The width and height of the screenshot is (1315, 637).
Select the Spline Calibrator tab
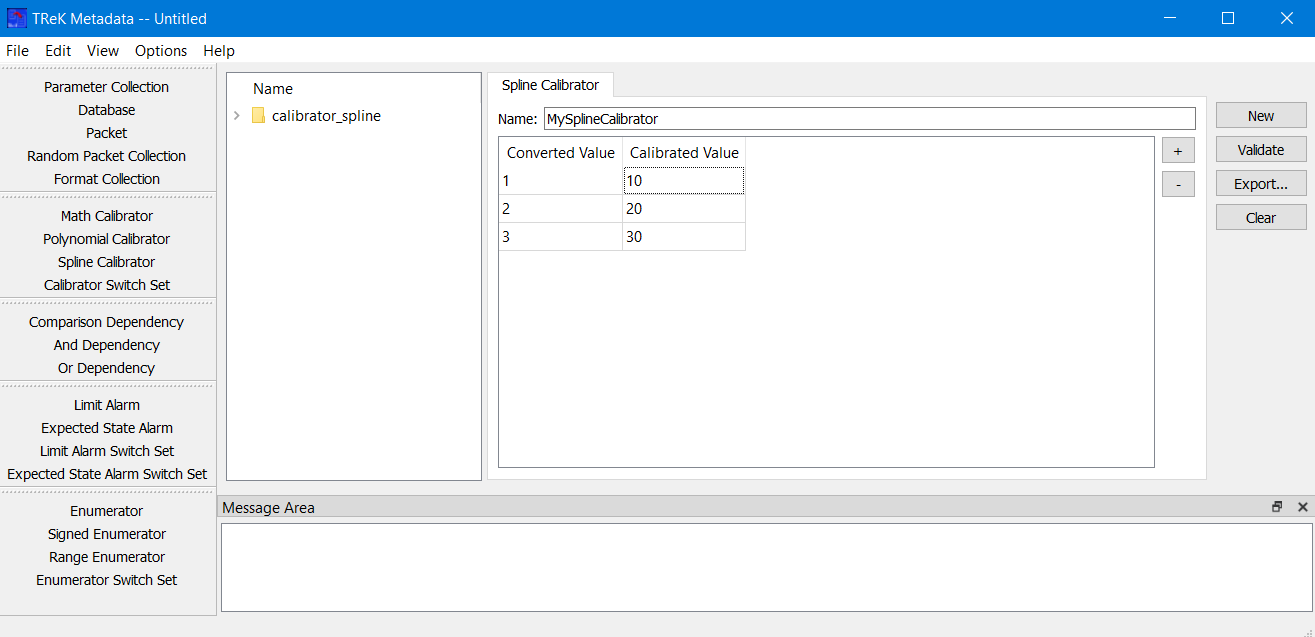(550, 85)
